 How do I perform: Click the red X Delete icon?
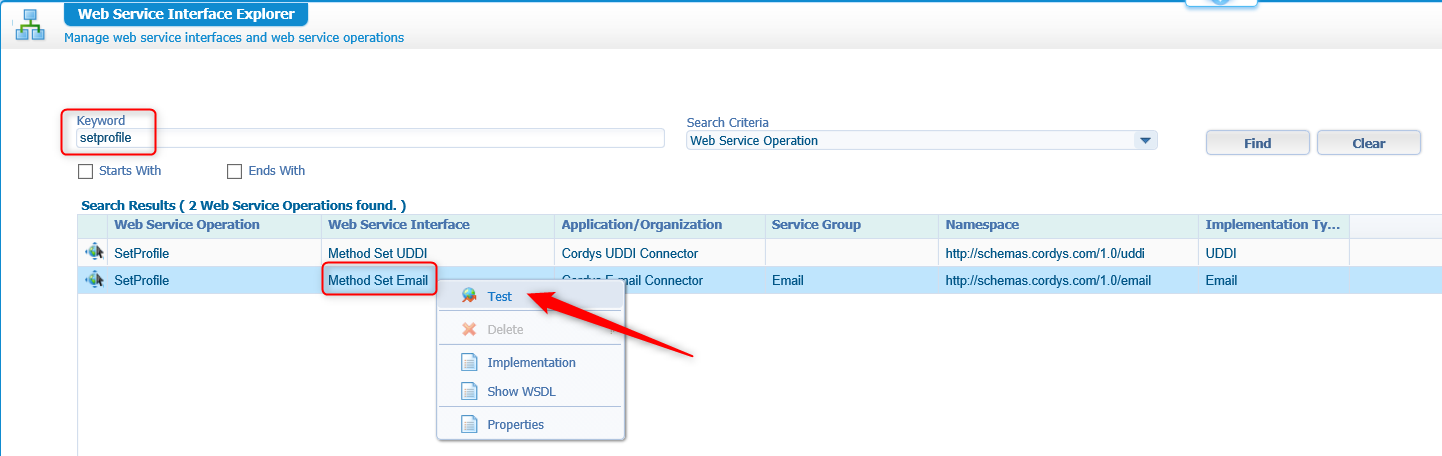coord(469,329)
